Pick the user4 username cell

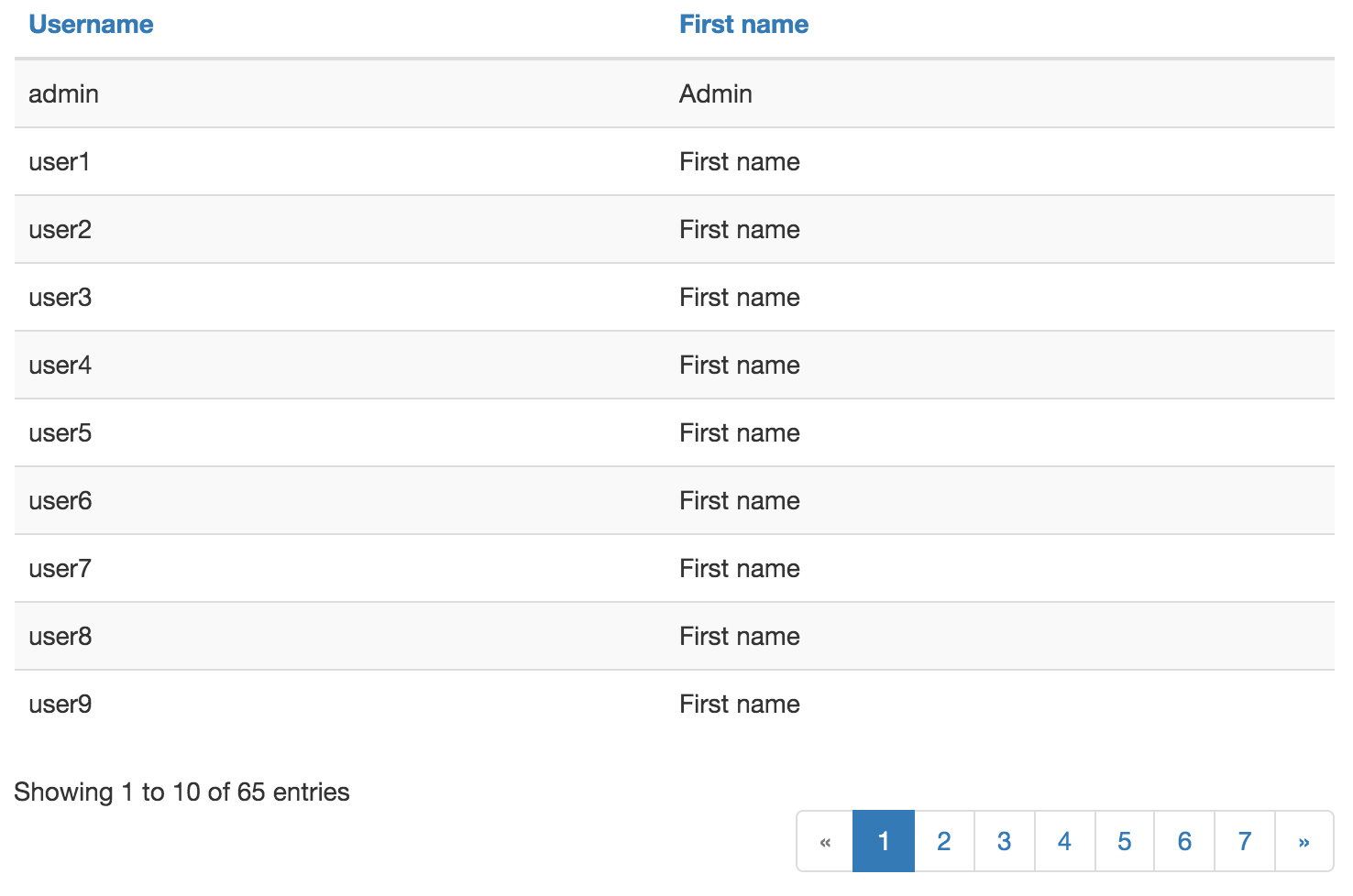[x=60, y=366]
